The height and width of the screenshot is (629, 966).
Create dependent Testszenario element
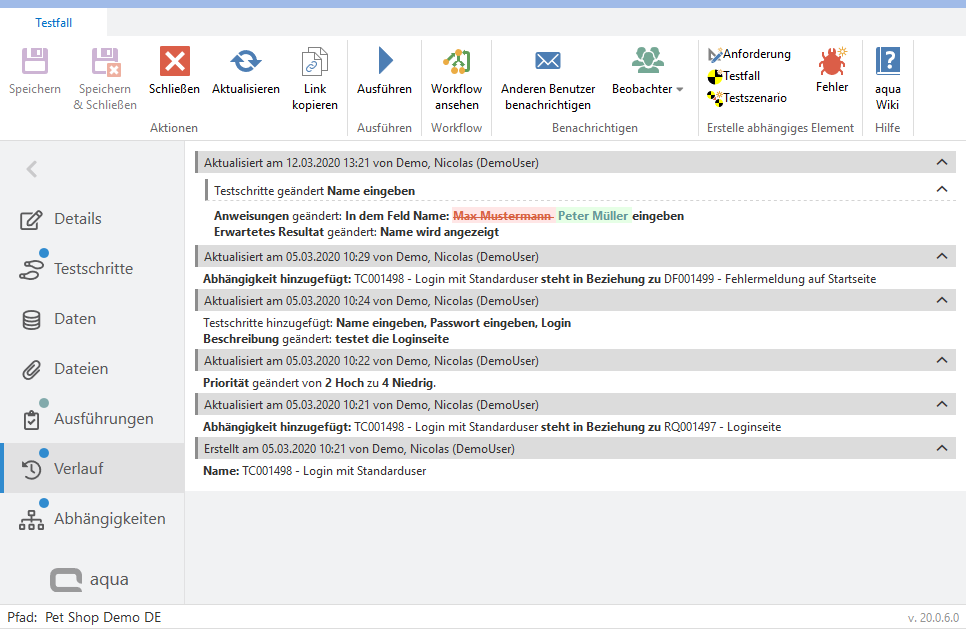pyautogui.click(x=747, y=98)
